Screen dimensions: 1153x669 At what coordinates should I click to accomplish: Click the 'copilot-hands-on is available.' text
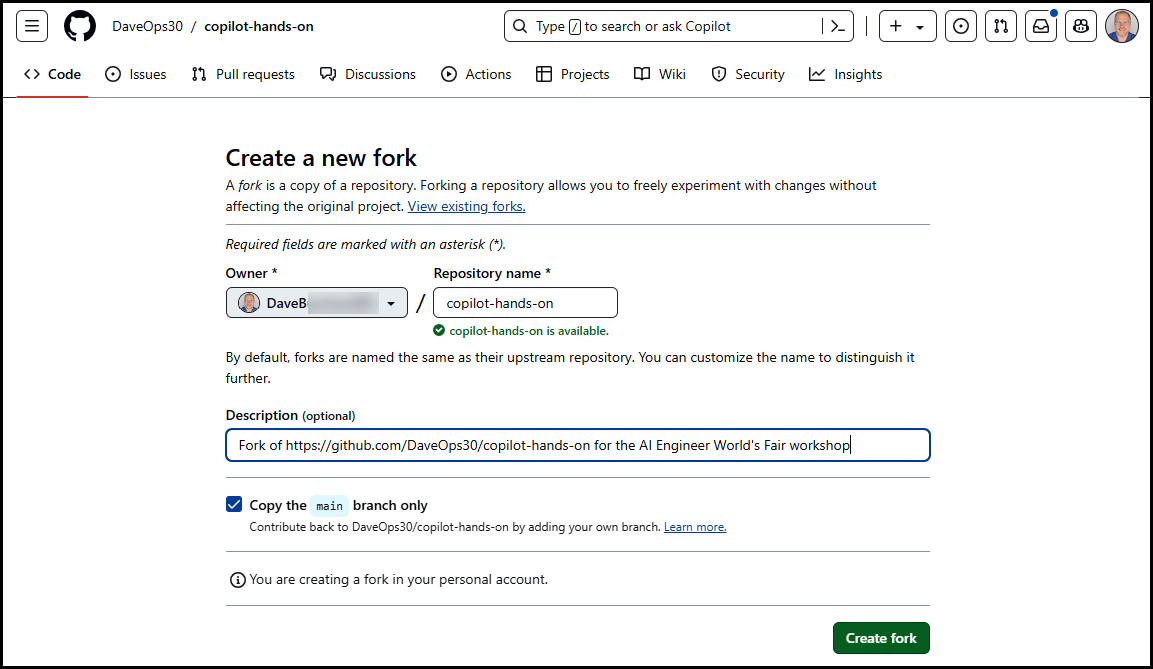[x=529, y=331]
